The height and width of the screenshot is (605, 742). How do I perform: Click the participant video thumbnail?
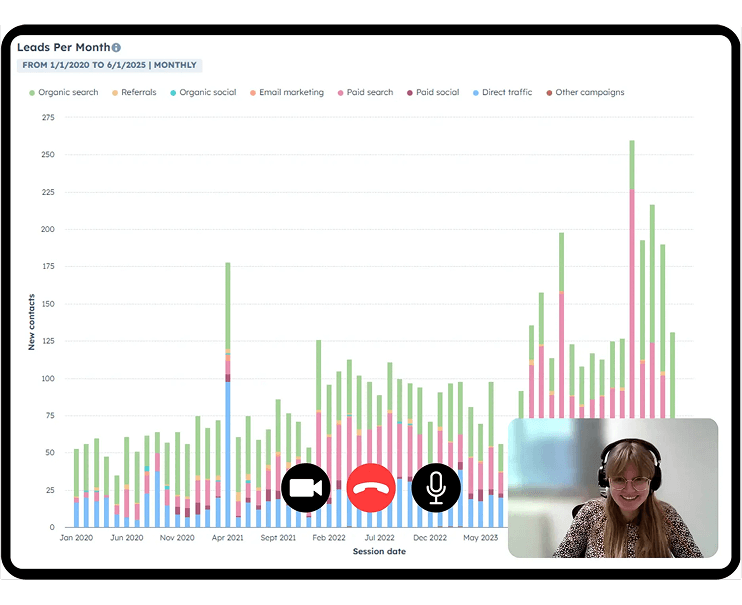point(612,487)
